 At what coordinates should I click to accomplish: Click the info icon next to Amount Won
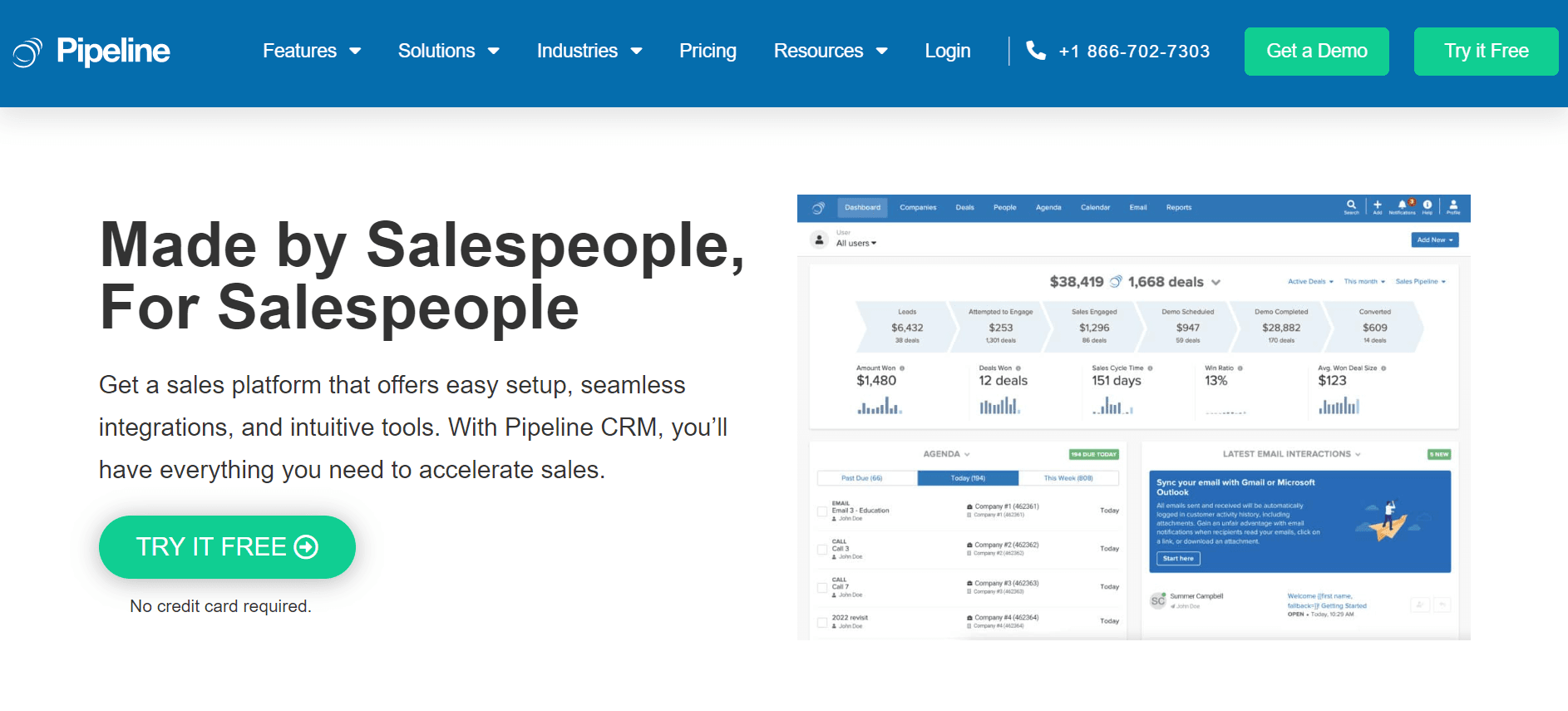point(902,368)
